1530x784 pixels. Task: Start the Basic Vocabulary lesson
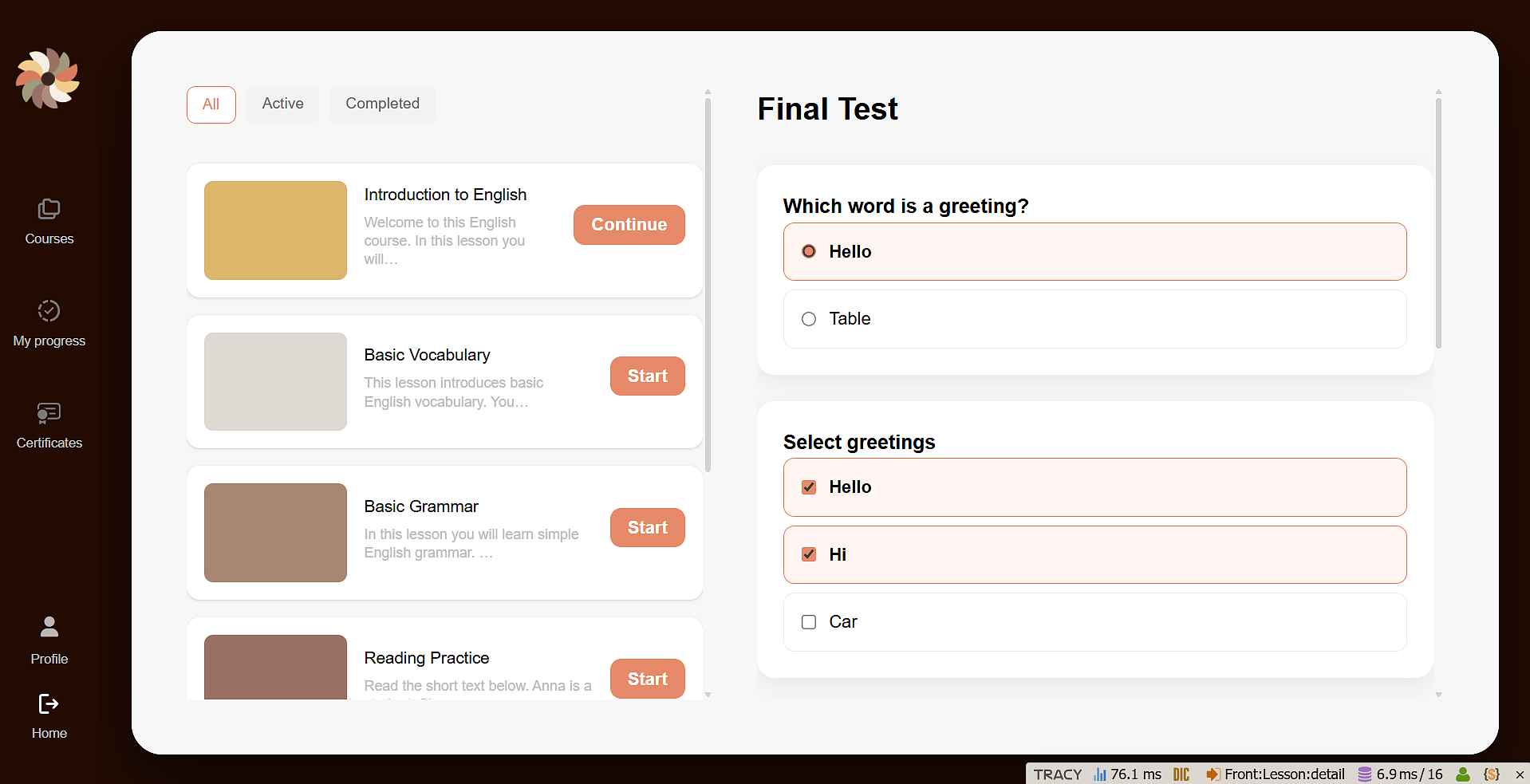tap(647, 376)
